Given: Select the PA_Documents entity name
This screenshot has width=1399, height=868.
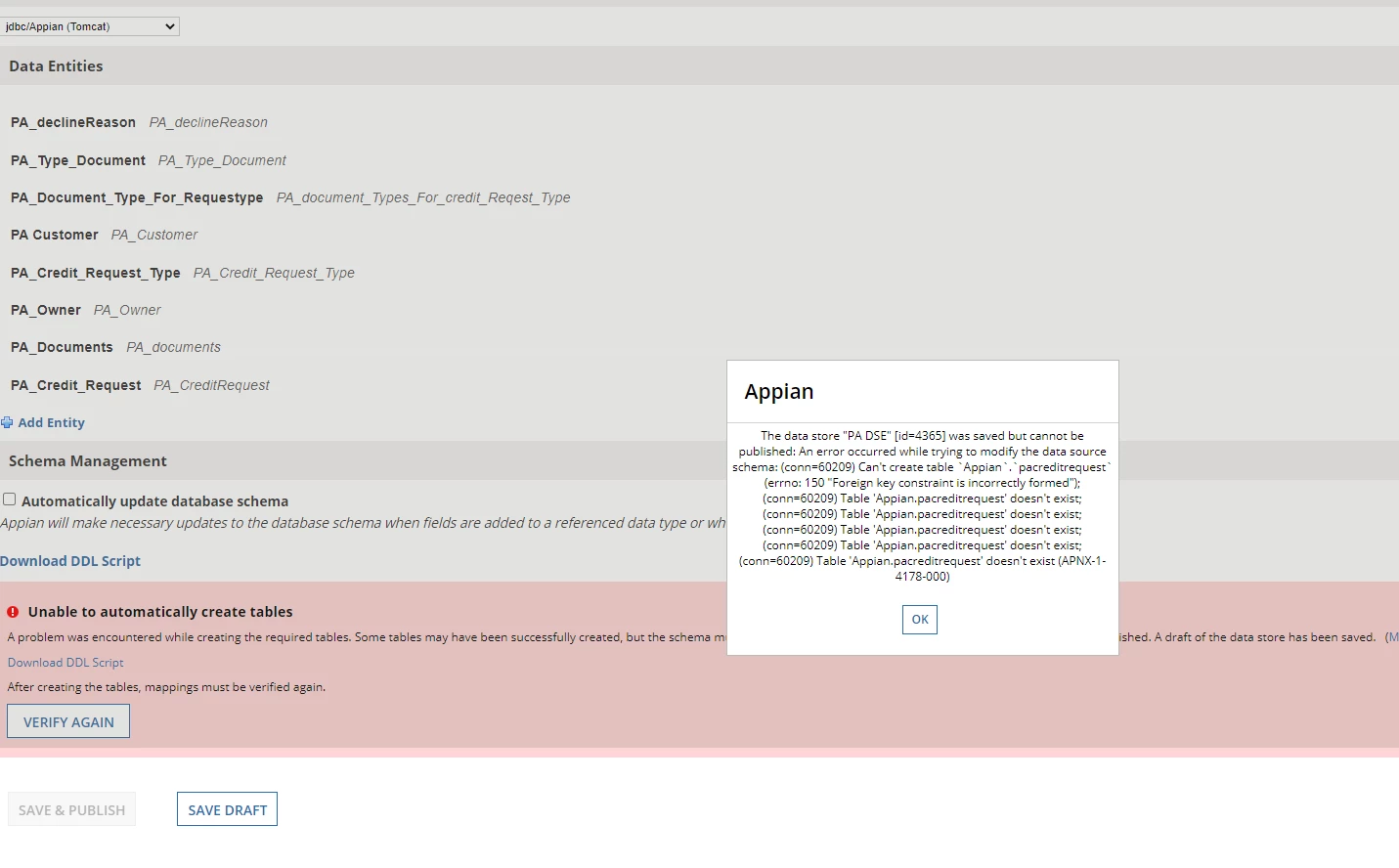Looking at the screenshot, I should click(62, 347).
